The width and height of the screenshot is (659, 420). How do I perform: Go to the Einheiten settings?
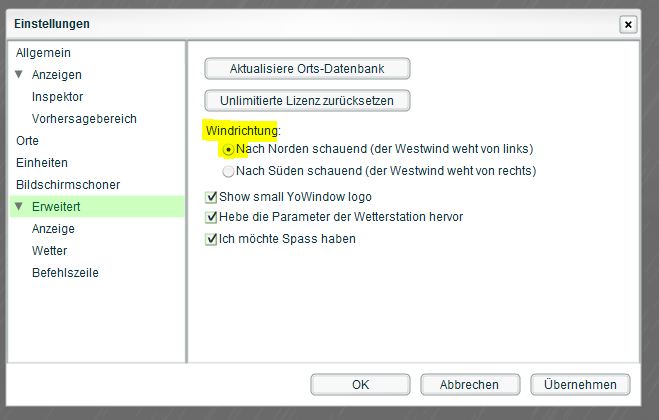pos(42,163)
